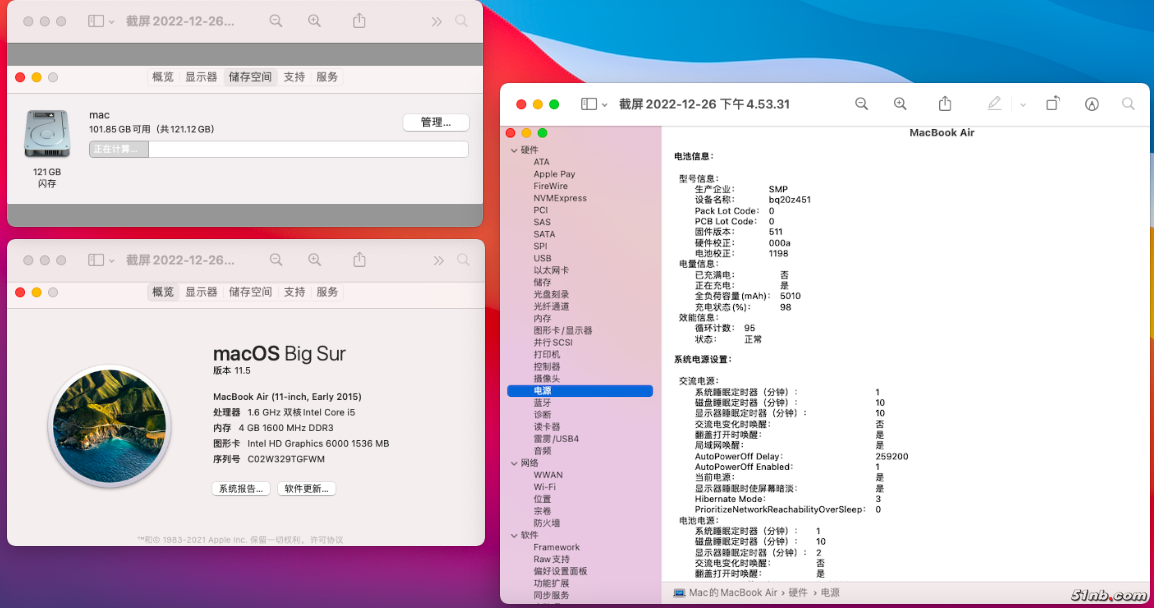Image resolution: width=1154 pixels, height=608 pixels.
Task: Click the 正在计算 storage progress bar
Action: [278, 150]
